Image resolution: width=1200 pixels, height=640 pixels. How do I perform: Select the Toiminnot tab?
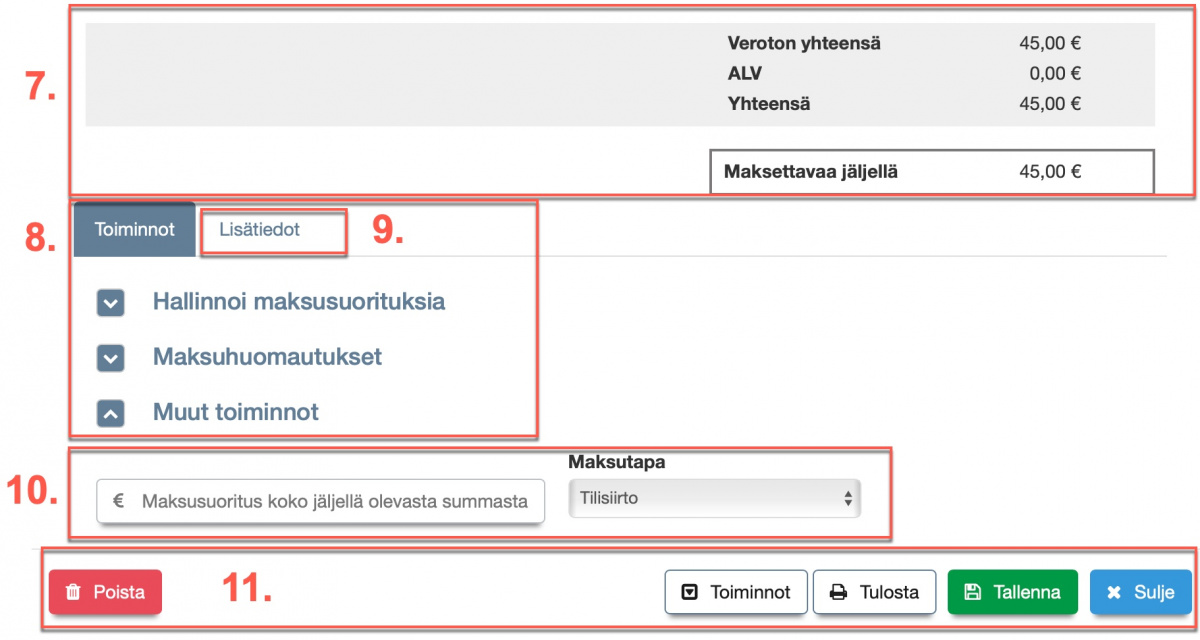coord(133,228)
